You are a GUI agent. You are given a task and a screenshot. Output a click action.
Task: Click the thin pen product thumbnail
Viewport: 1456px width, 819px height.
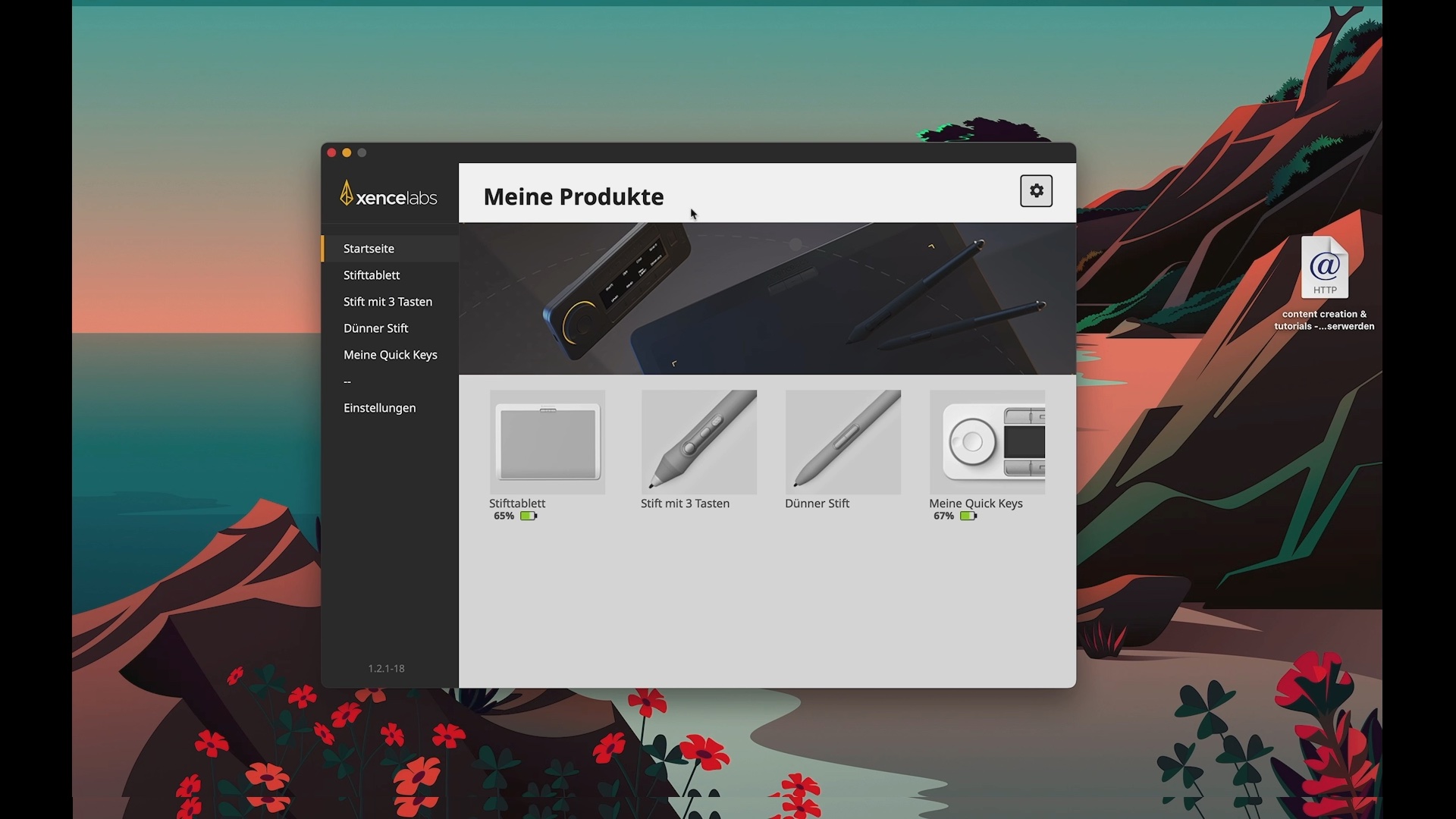click(x=843, y=442)
